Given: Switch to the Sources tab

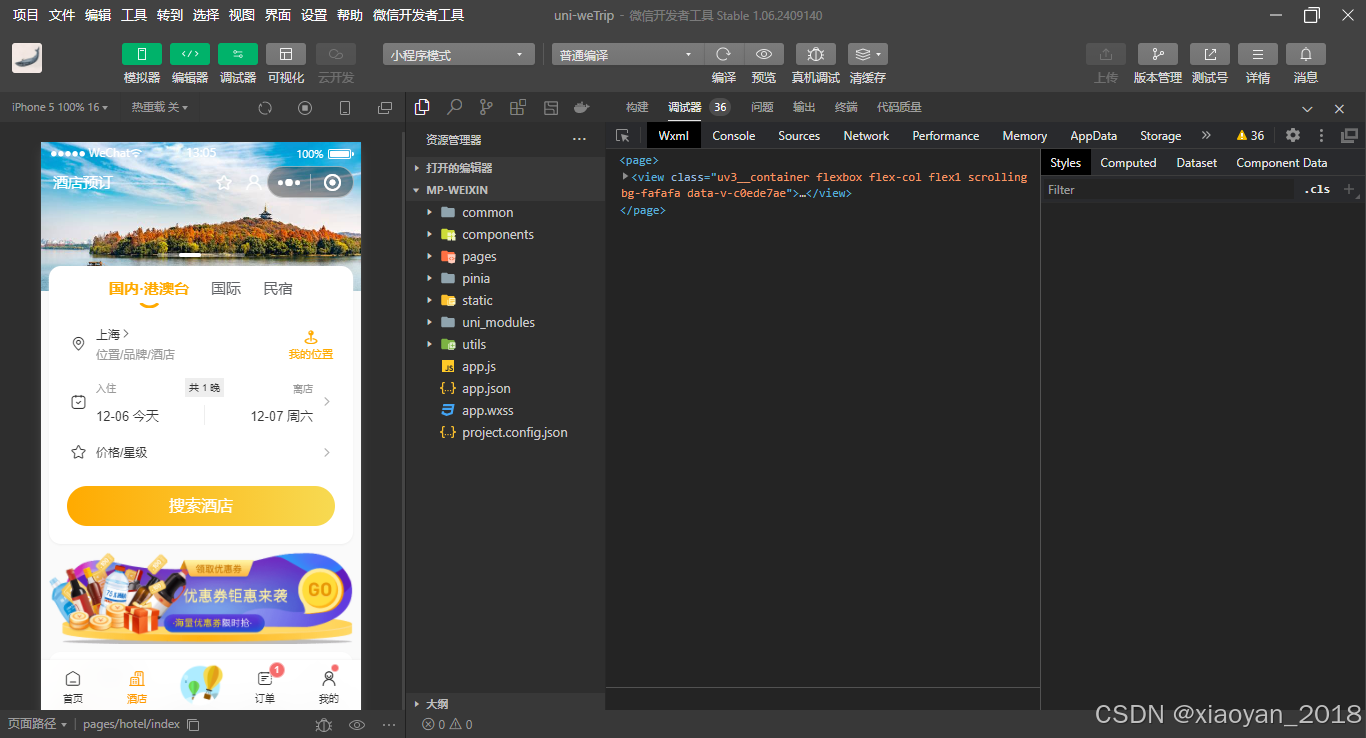Looking at the screenshot, I should pyautogui.click(x=799, y=136).
